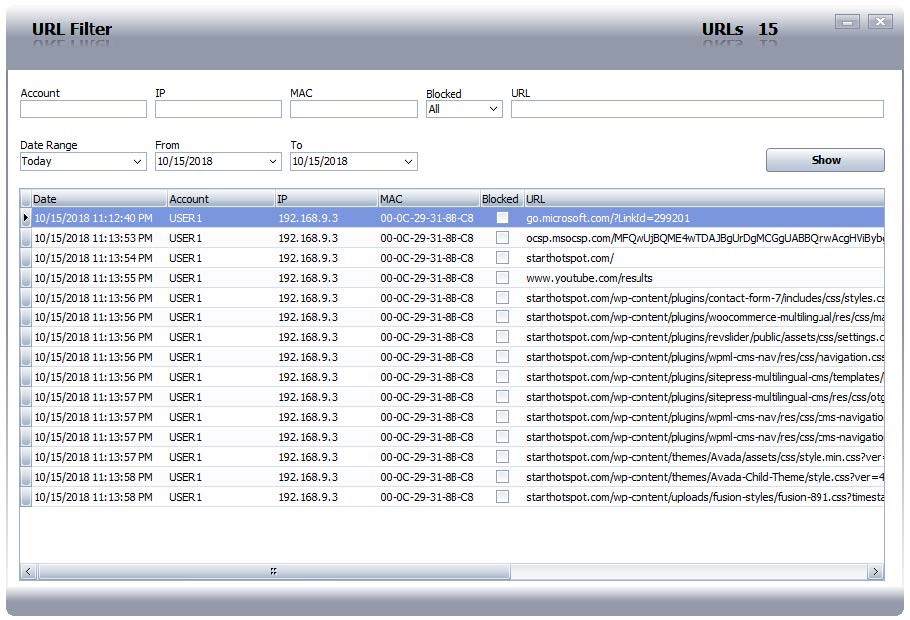Click the Show button
This screenshot has width=910, height=620.
[825, 160]
